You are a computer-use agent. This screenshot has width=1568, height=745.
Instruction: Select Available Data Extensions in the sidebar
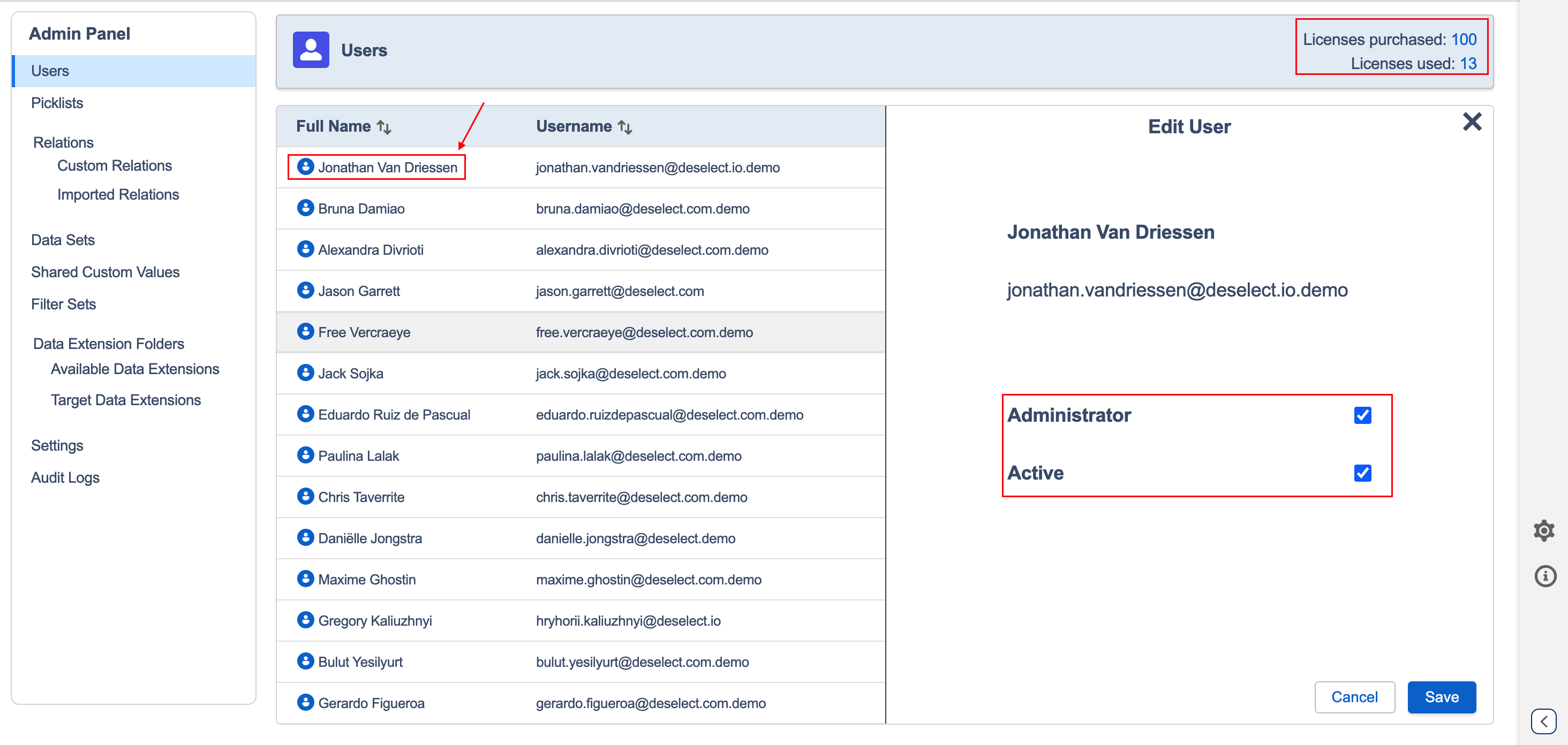point(135,369)
